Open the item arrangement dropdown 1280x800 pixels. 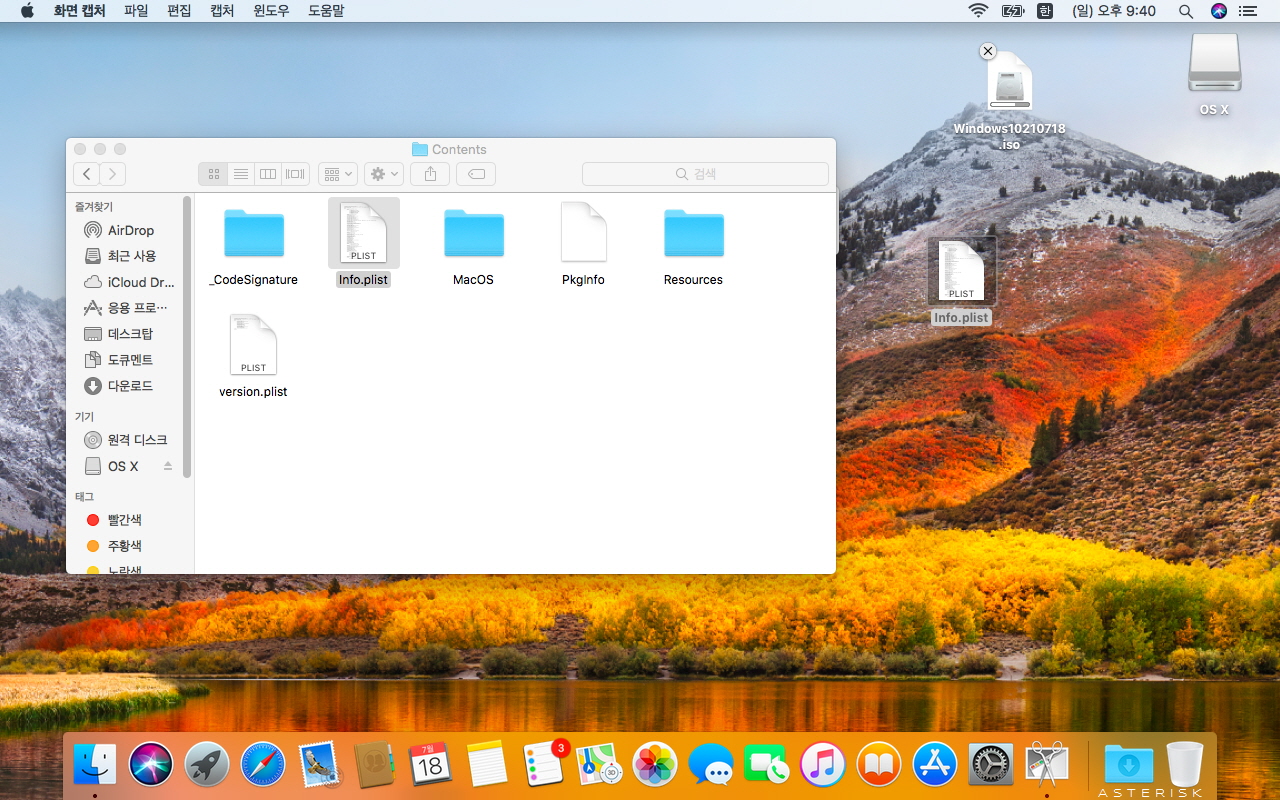(338, 174)
